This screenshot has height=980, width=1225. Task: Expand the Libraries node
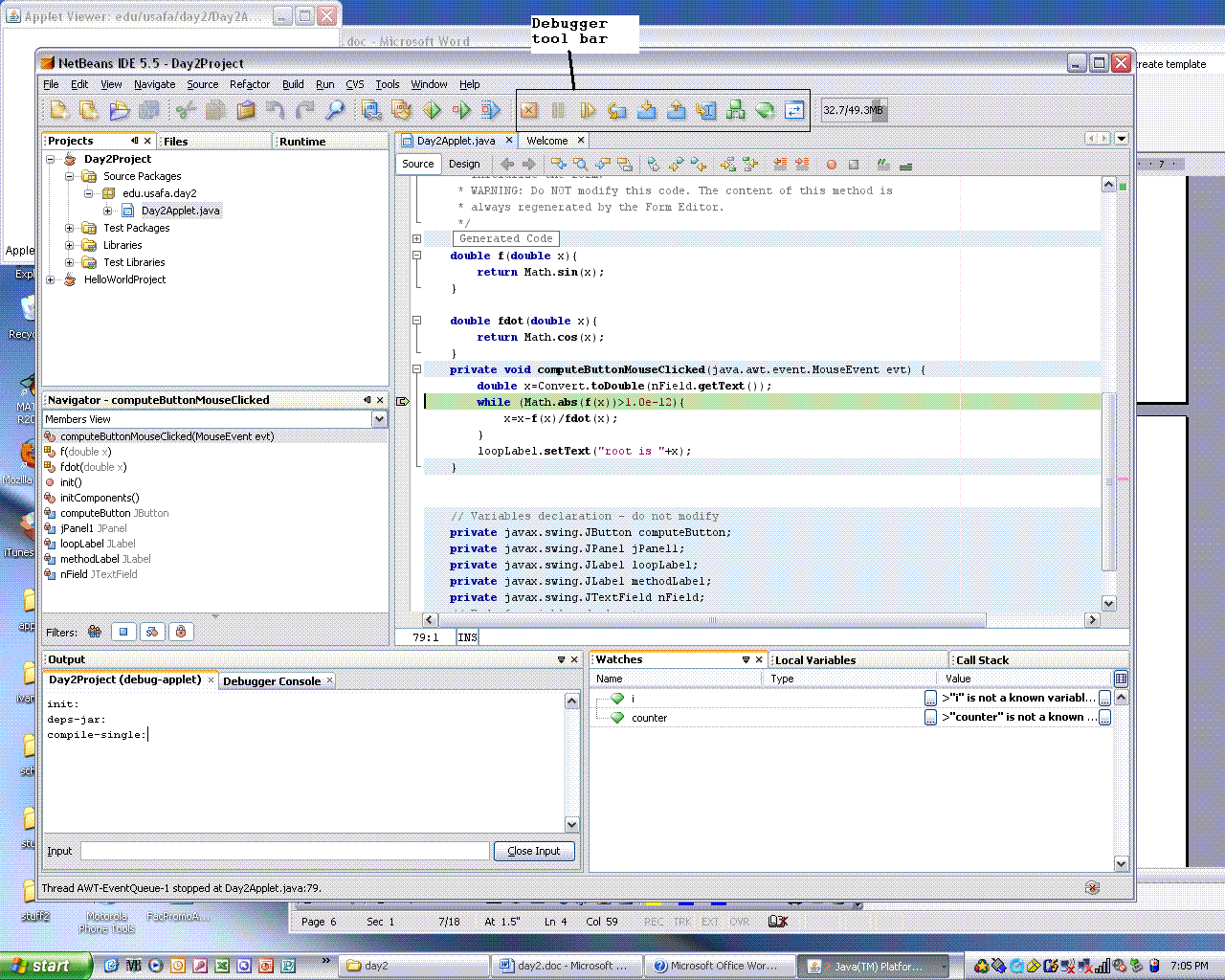[69, 245]
